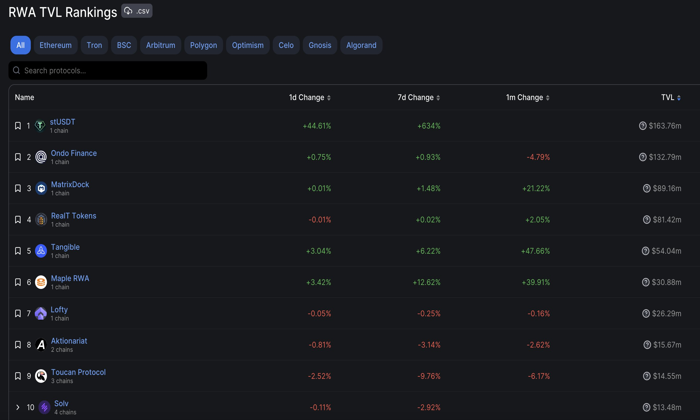Image resolution: width=700 pixels, height=420 pixels.
Task: Click the search magnifier icon
Action: tap(17, 71)
